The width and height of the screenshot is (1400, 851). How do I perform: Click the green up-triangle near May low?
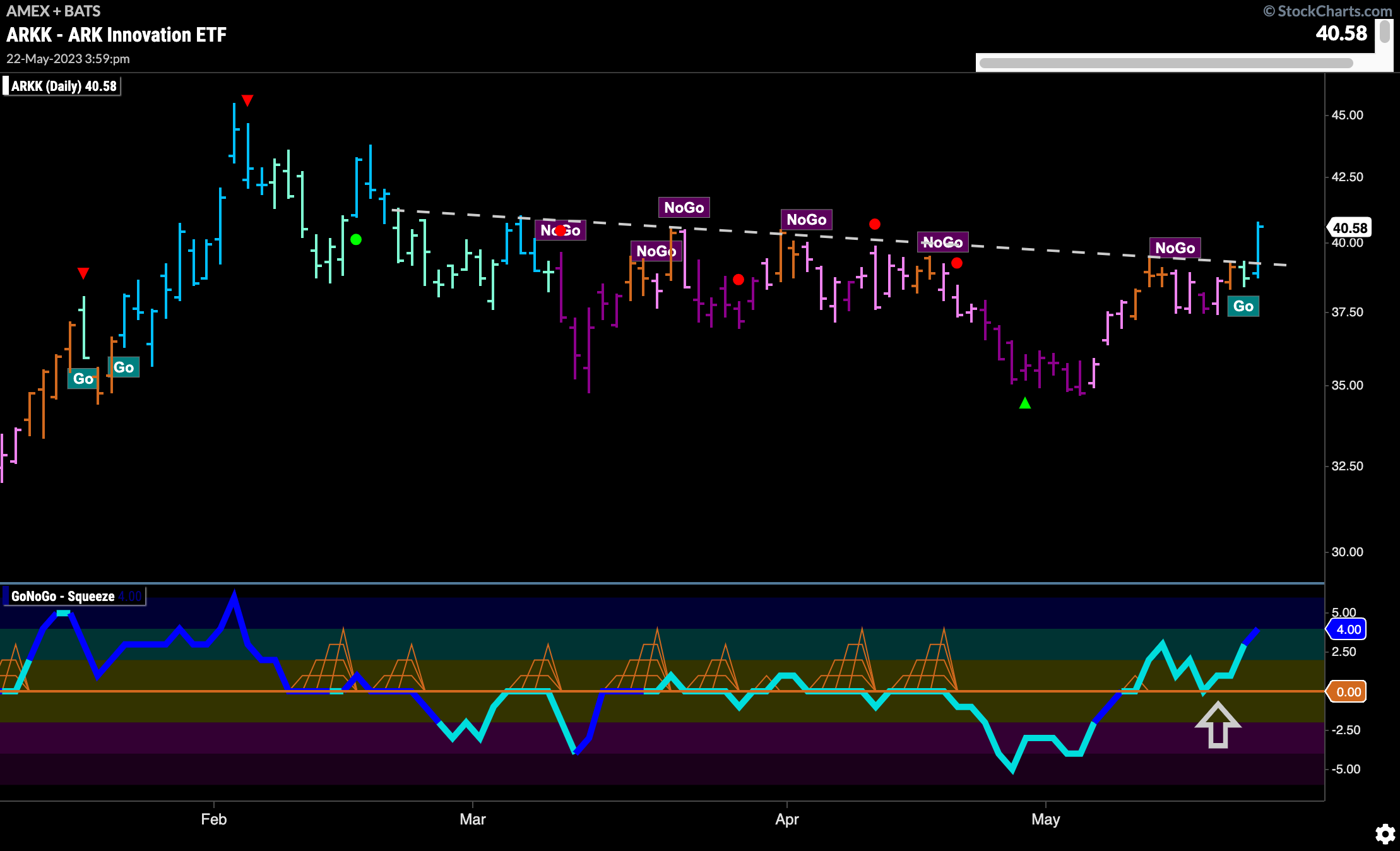[x=1025, y=403]
